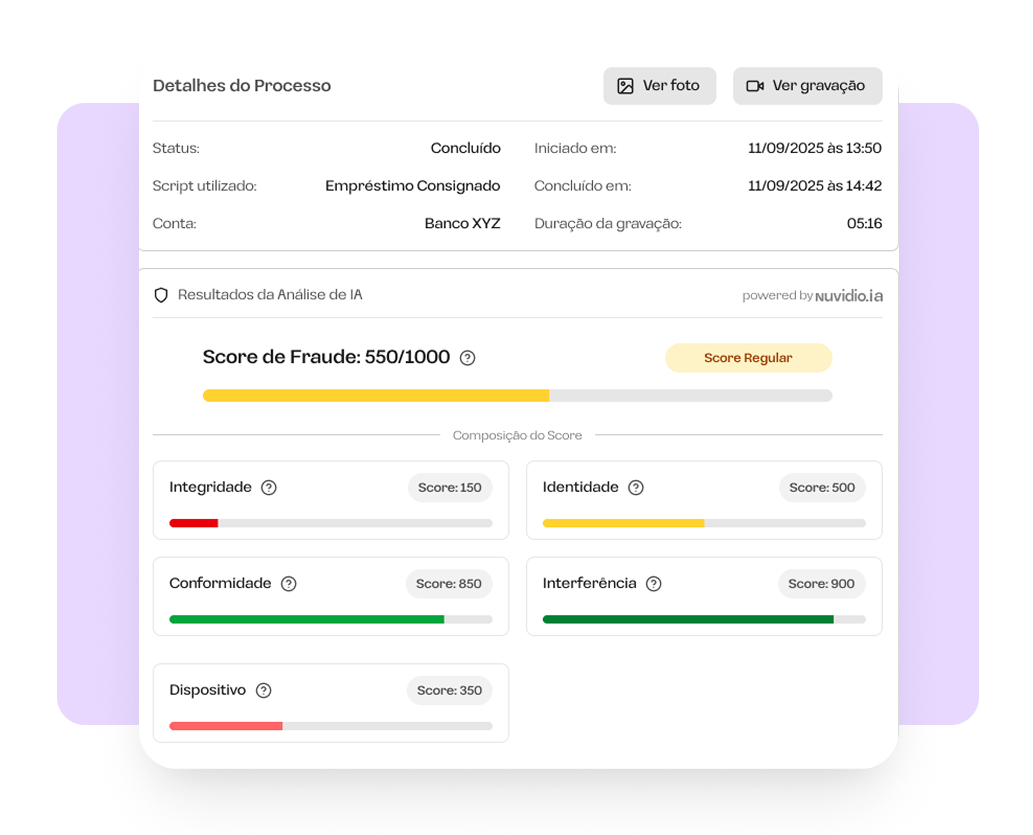Click the Score Regular badge
Viewport: 1033px width, 835px height.
click(x=748, y=358)
